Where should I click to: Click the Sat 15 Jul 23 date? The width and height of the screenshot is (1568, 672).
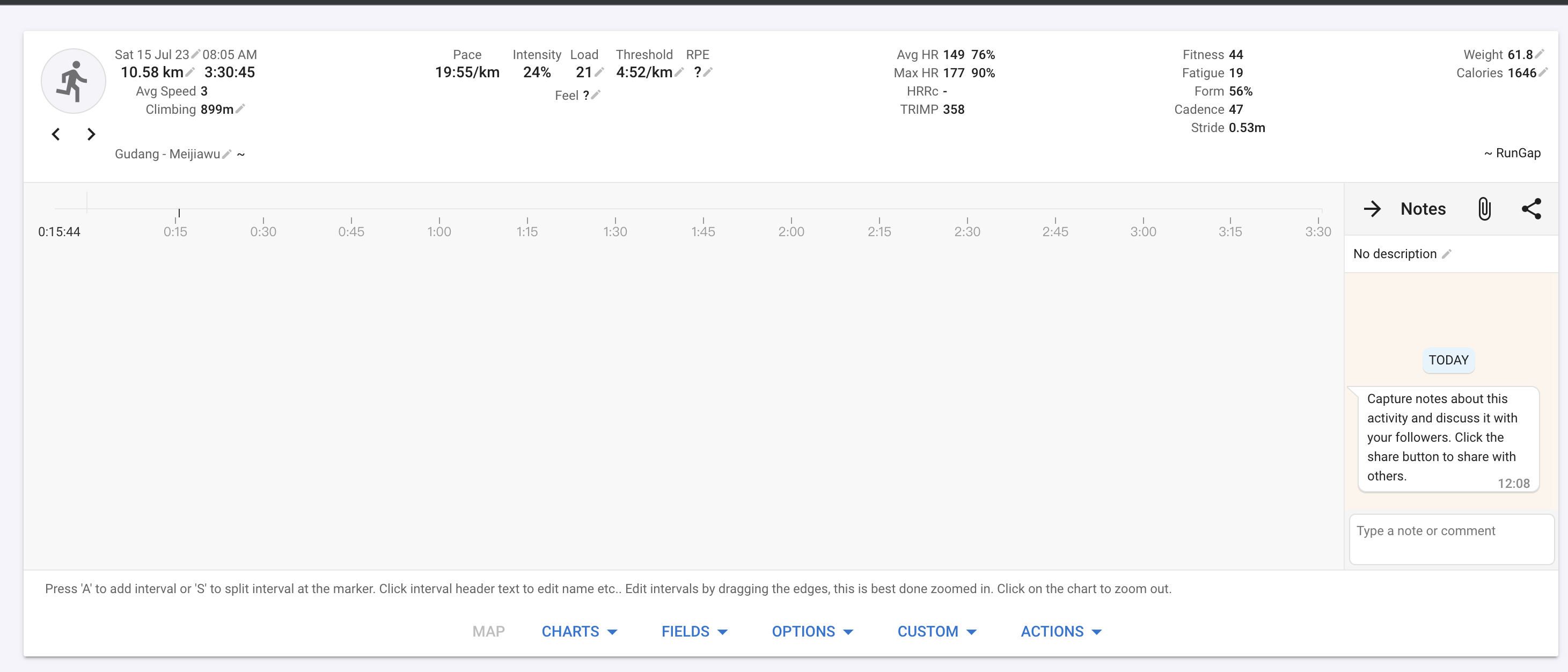[151, 54]
